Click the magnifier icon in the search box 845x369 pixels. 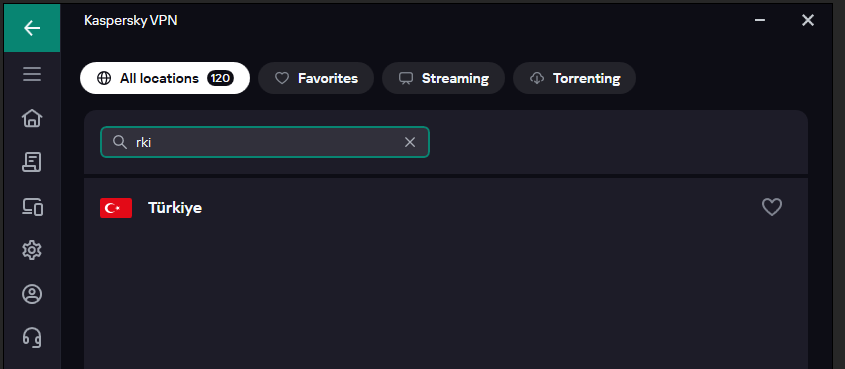click(120, 142)
